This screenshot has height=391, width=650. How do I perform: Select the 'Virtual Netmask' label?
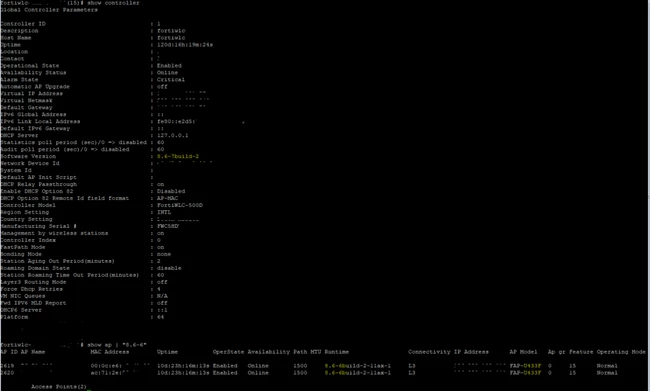pos(26,100)
